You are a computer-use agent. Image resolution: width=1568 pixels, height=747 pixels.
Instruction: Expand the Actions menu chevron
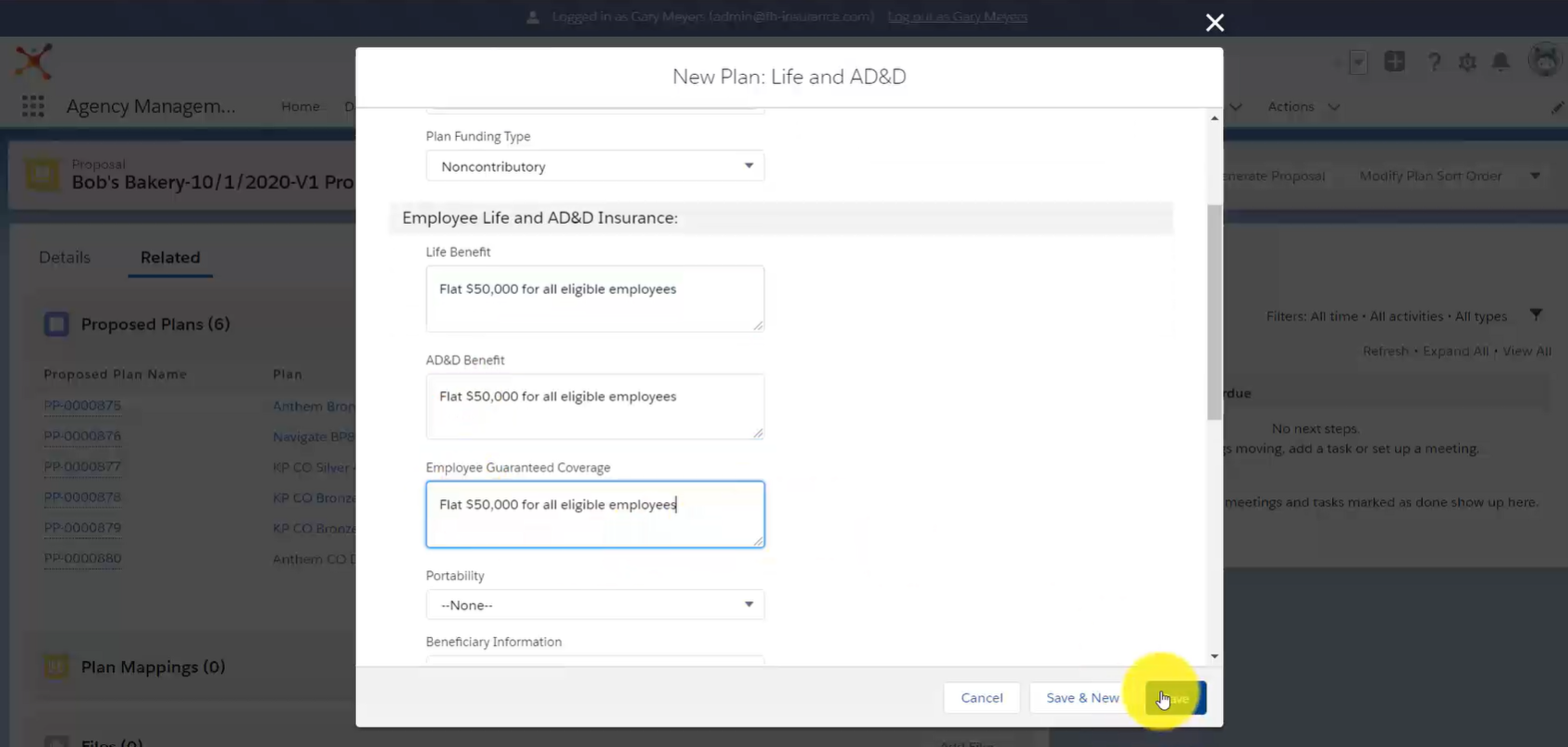pos(1334,107)
